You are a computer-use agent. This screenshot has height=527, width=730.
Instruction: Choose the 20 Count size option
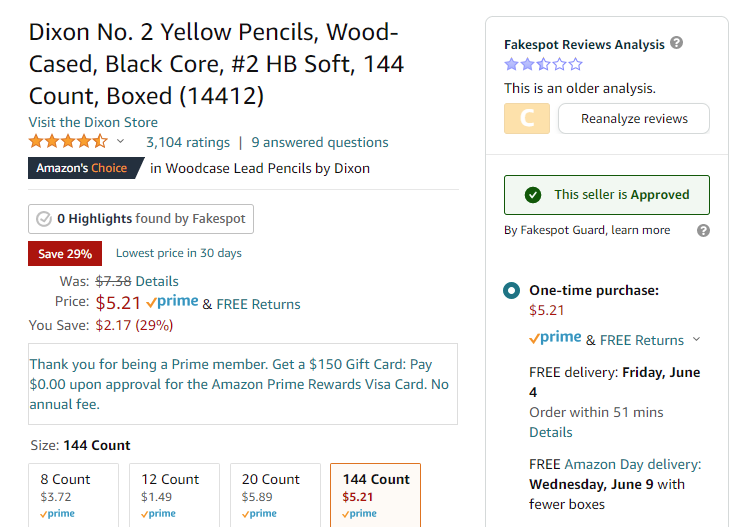coord(275,495)
